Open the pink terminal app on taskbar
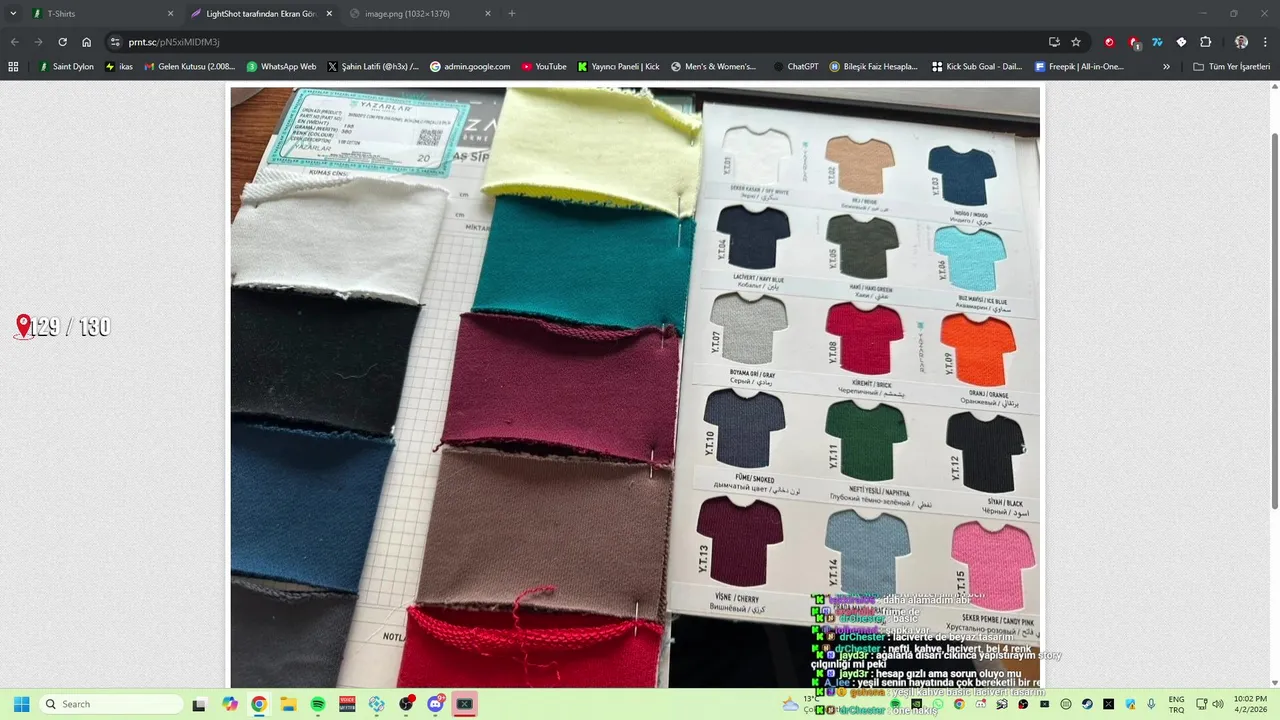The image size is (1280, 720). coord(464,704)
